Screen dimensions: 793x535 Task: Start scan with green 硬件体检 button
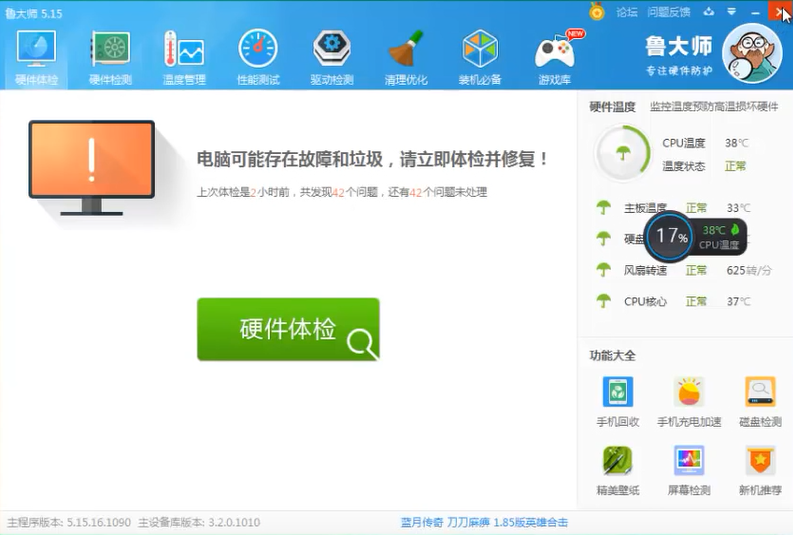click(288, 329)
